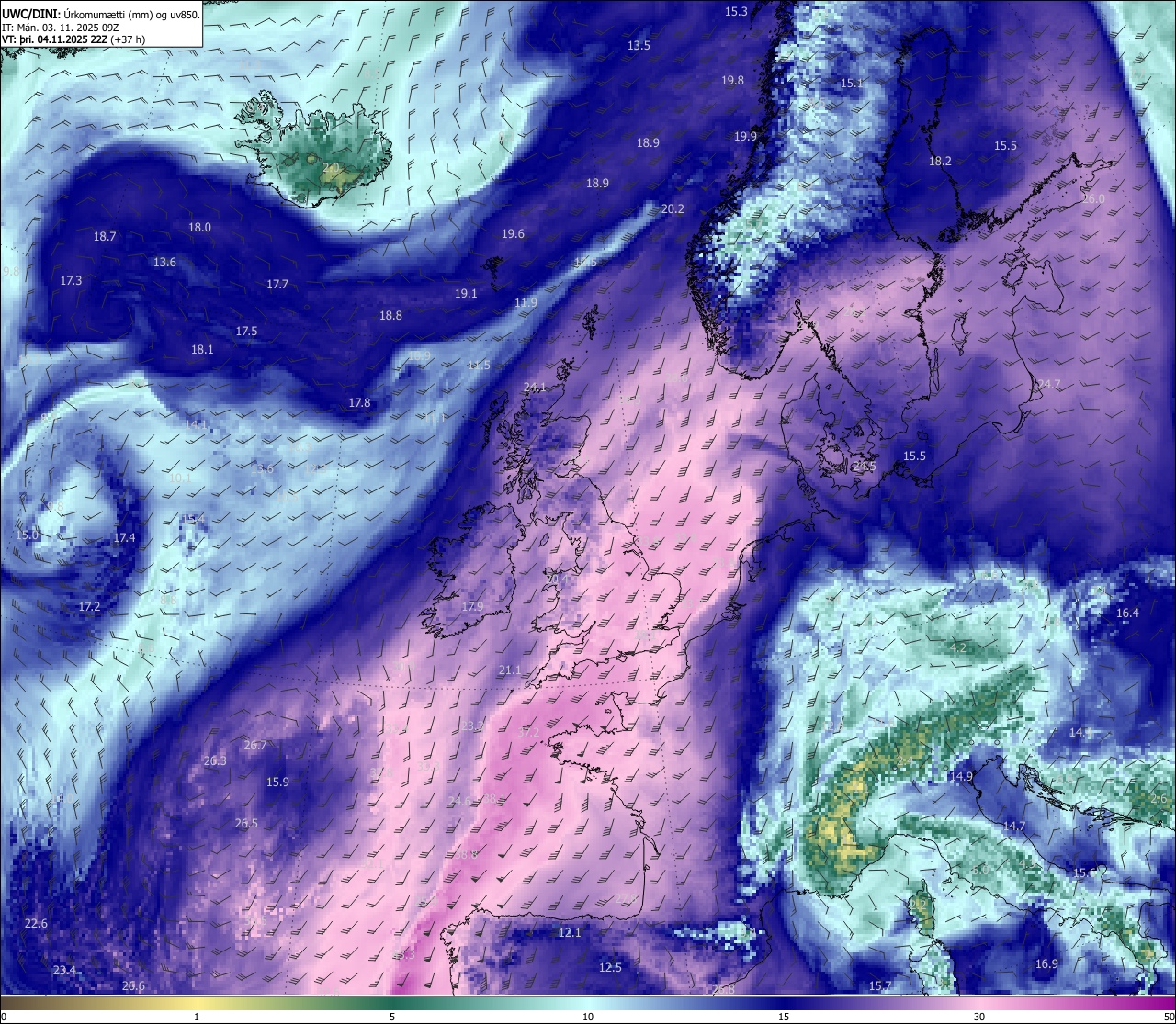The height and width of the screenshot is (1024, 1176).
Task: Click the 17.5 value on the map
Action: (246, 332)
